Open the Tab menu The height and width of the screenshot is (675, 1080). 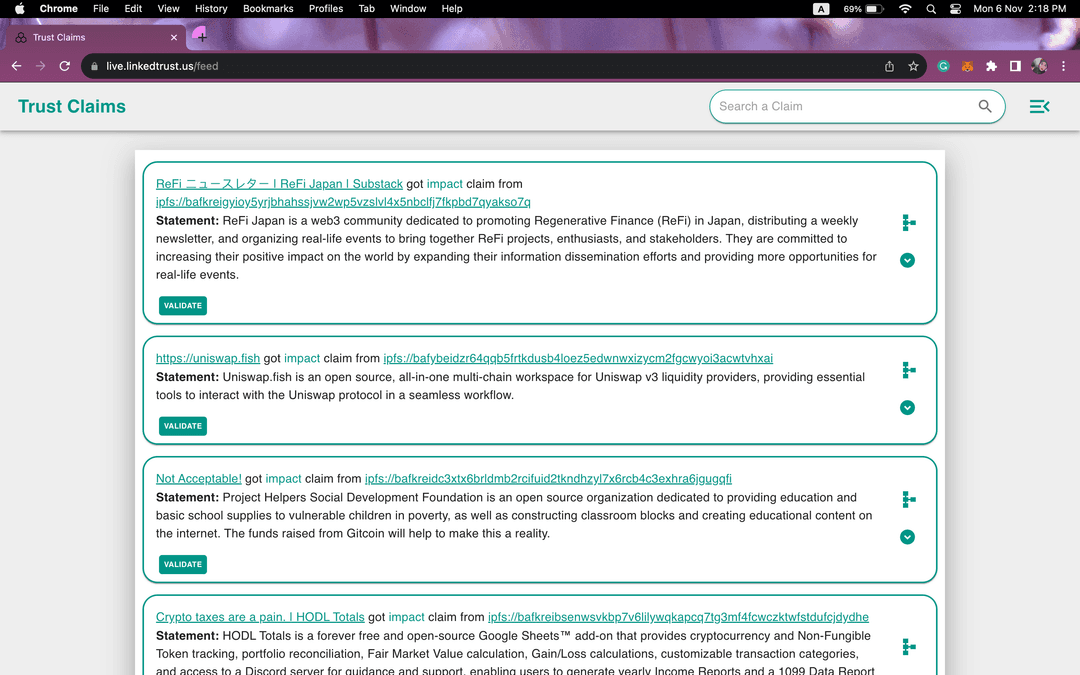click(x=366, y=9)
